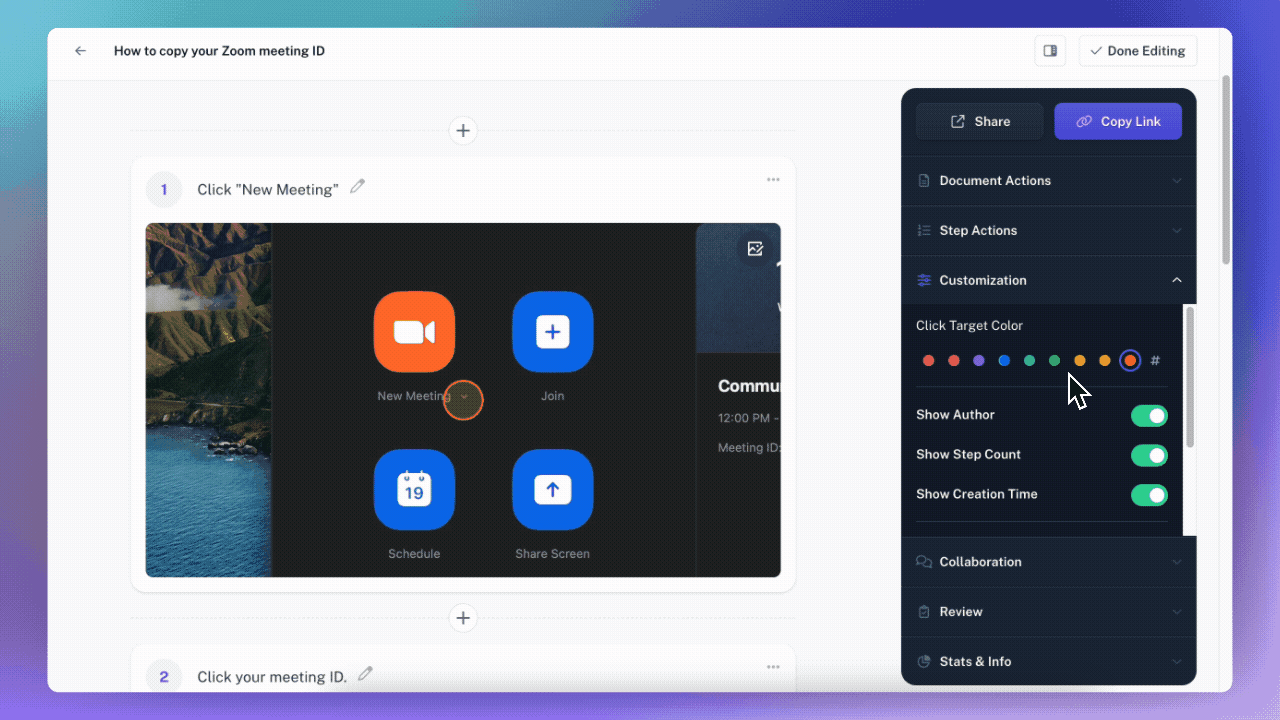Open the step 2 three-dot menu
Image resolution: width=1280 pixels, height=720 pixels.
pos(773,667)
